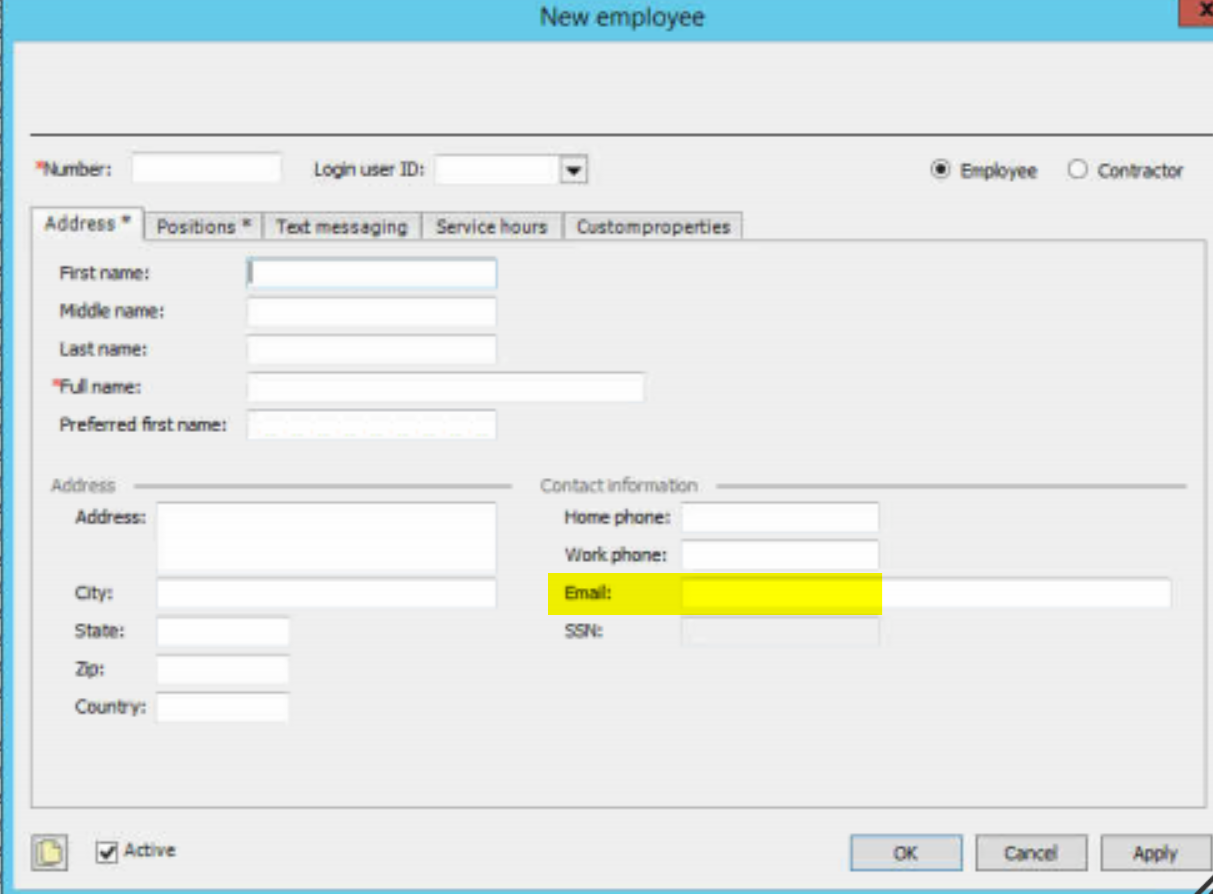Click the Country field
Image resolution: width=1213 pixels, height=894 pixels.
[x=223, y=707]
